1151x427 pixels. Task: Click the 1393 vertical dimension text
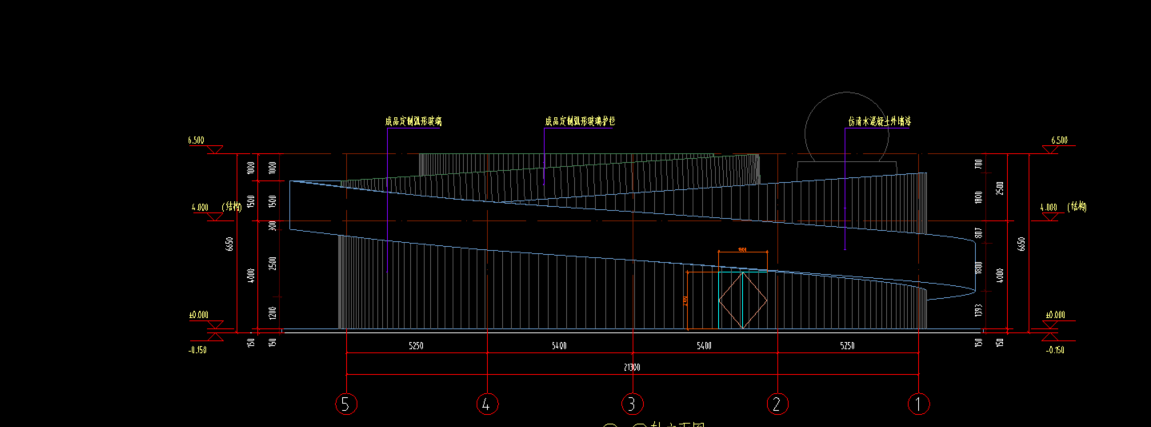click(x=977, y=311)
